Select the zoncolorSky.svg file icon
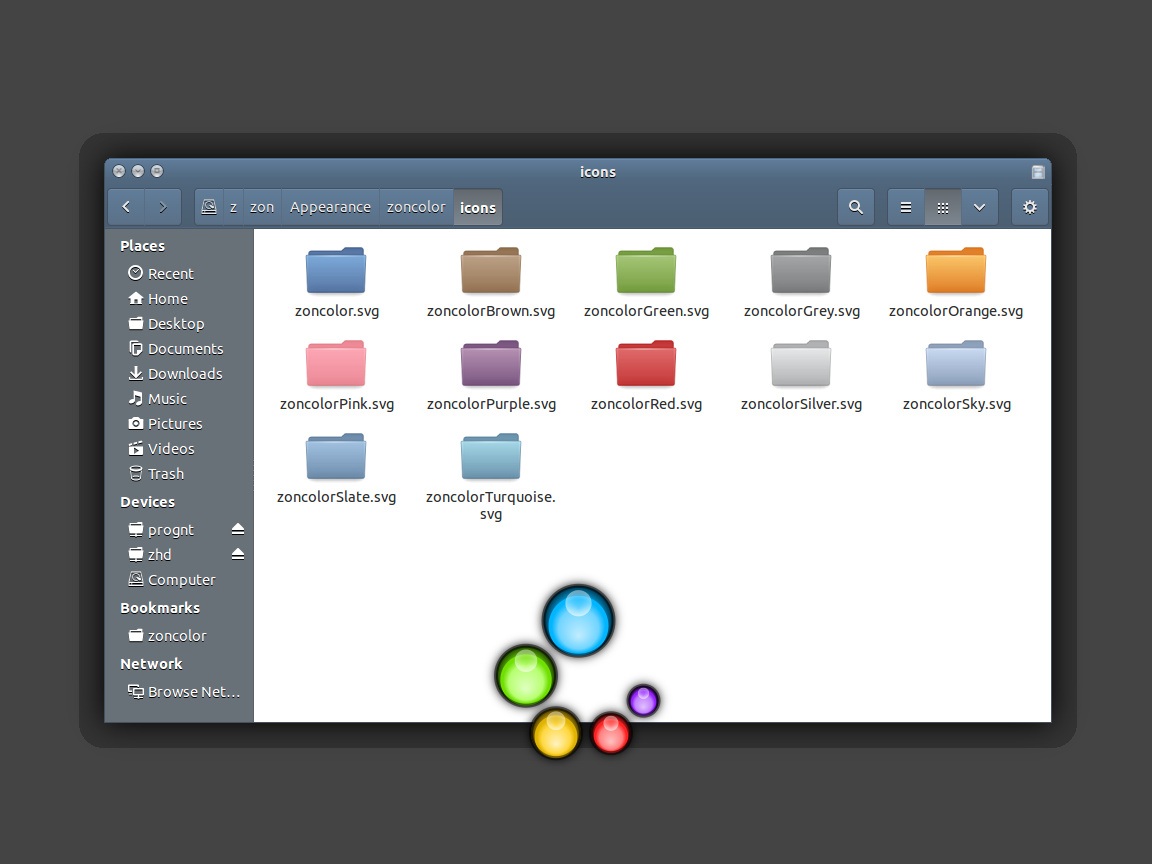 click(x=956, y=363)
